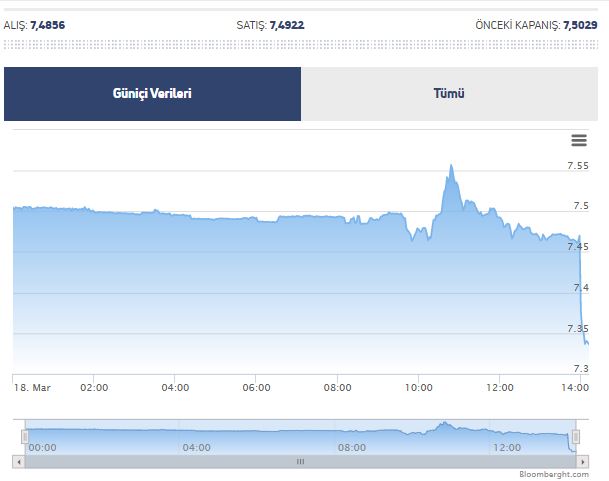This screenshot has width=609, height=481.
Task: Open the chart hamburger context menu
Action: (x=579, y=140)
